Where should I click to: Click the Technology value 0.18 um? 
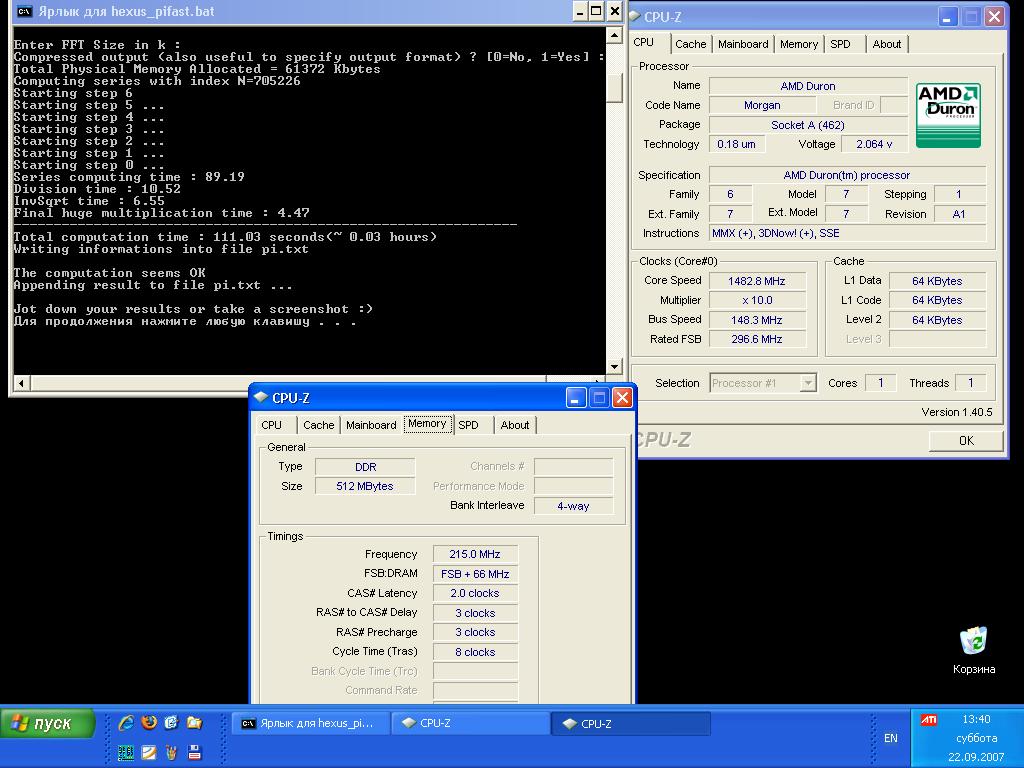tap(736, 144)
